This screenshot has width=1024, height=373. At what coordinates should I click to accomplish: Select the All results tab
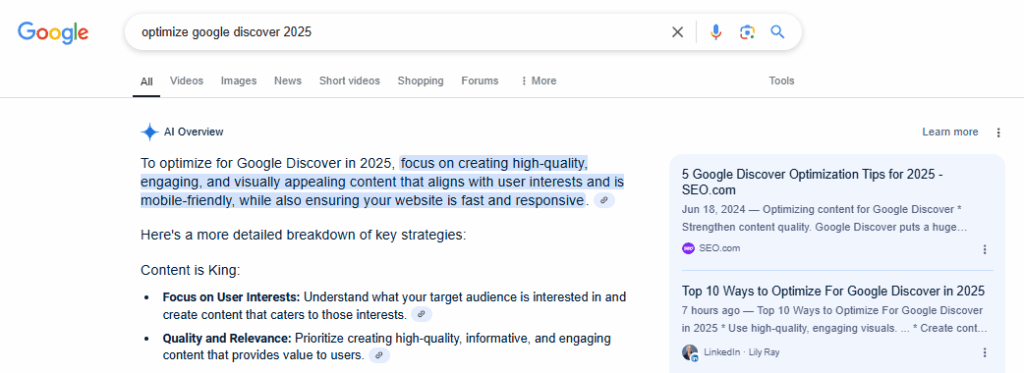tap(146, 82)
